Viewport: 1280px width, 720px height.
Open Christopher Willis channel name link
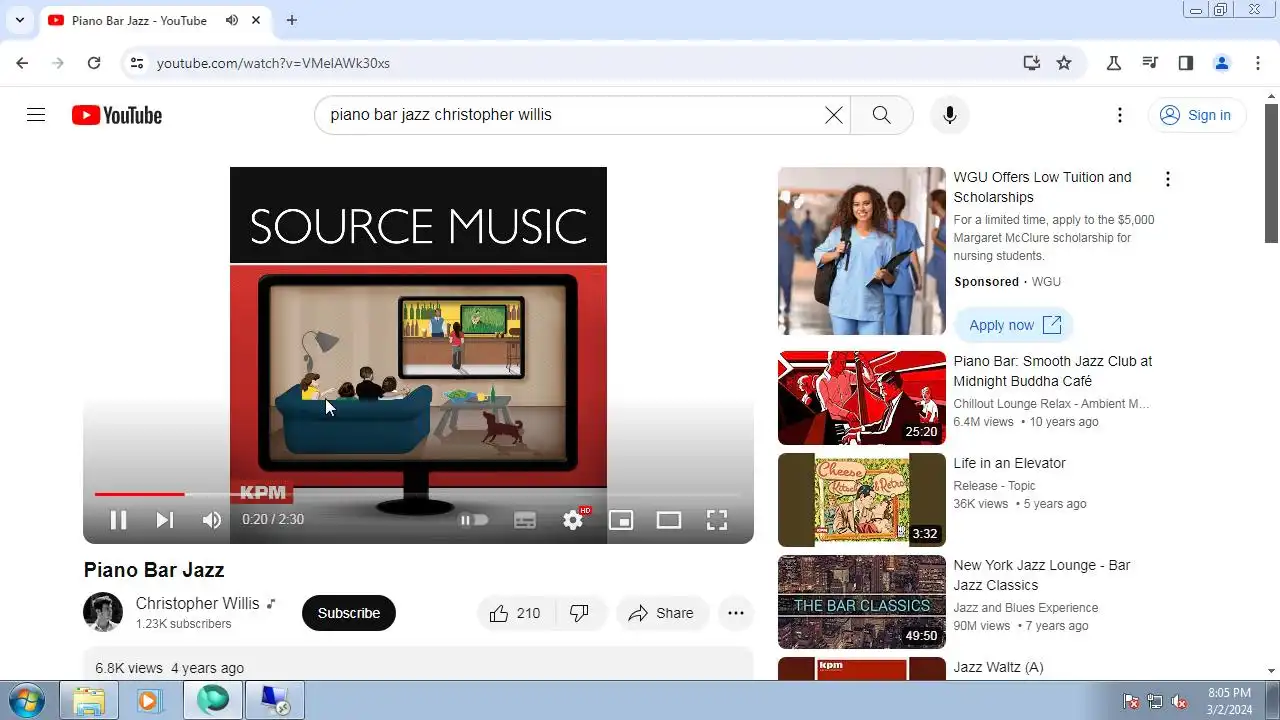pyautogui.click(x=197, y=603)
